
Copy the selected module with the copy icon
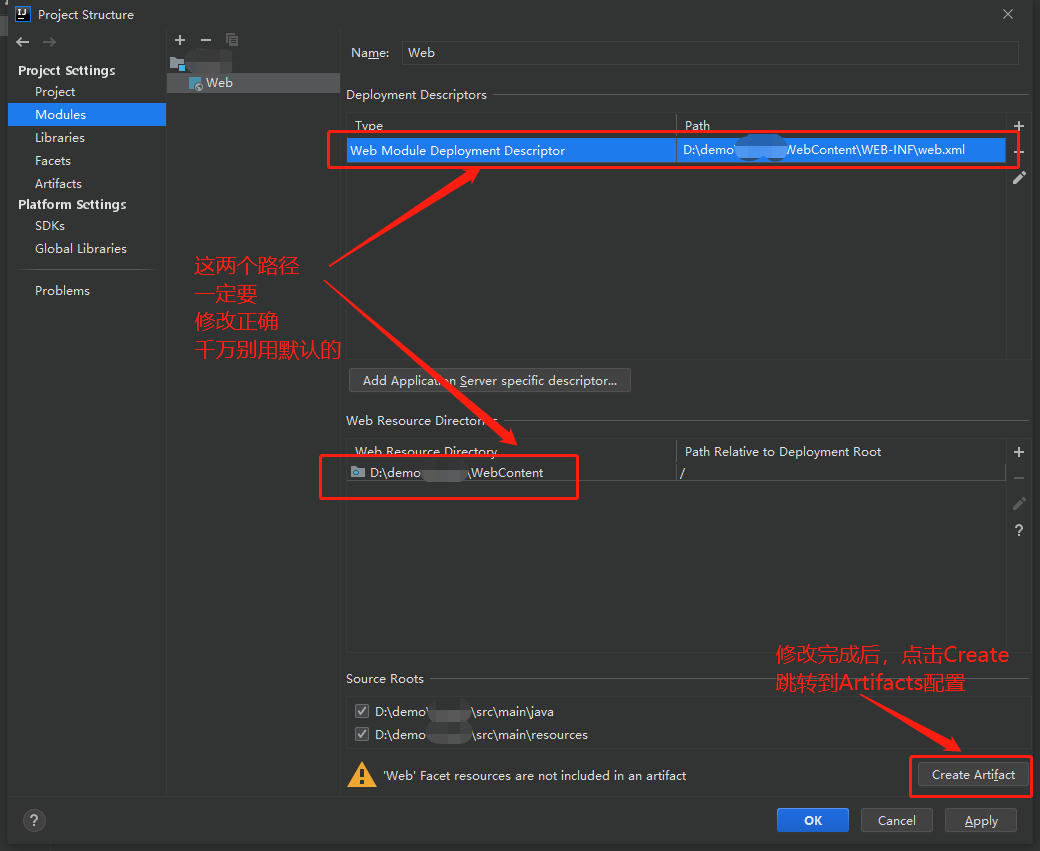click(x=231, y=40)
